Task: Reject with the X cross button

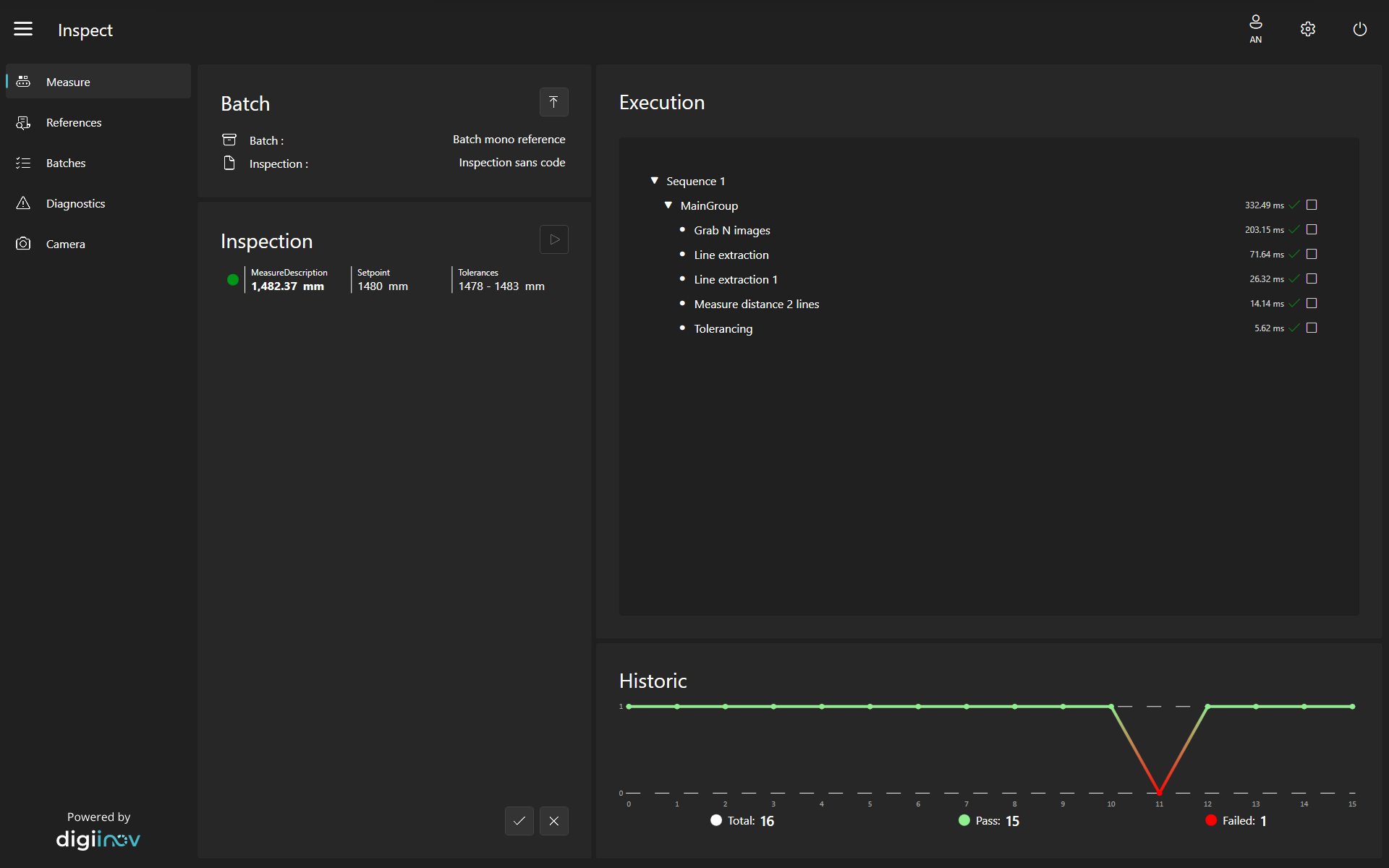Action: tap(553, 821)
